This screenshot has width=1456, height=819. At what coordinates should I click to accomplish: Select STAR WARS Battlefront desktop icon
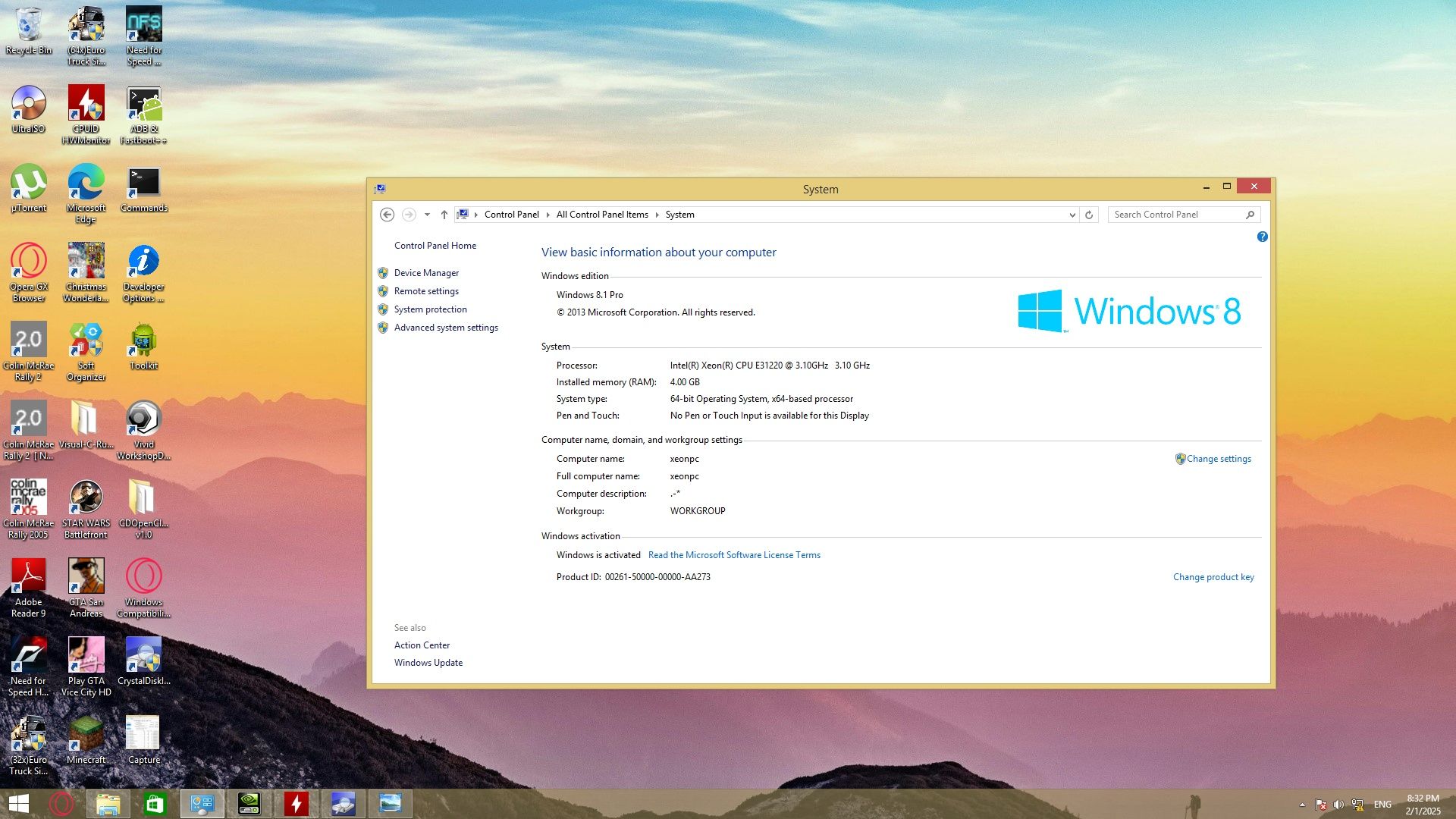(x=86, y=509)
